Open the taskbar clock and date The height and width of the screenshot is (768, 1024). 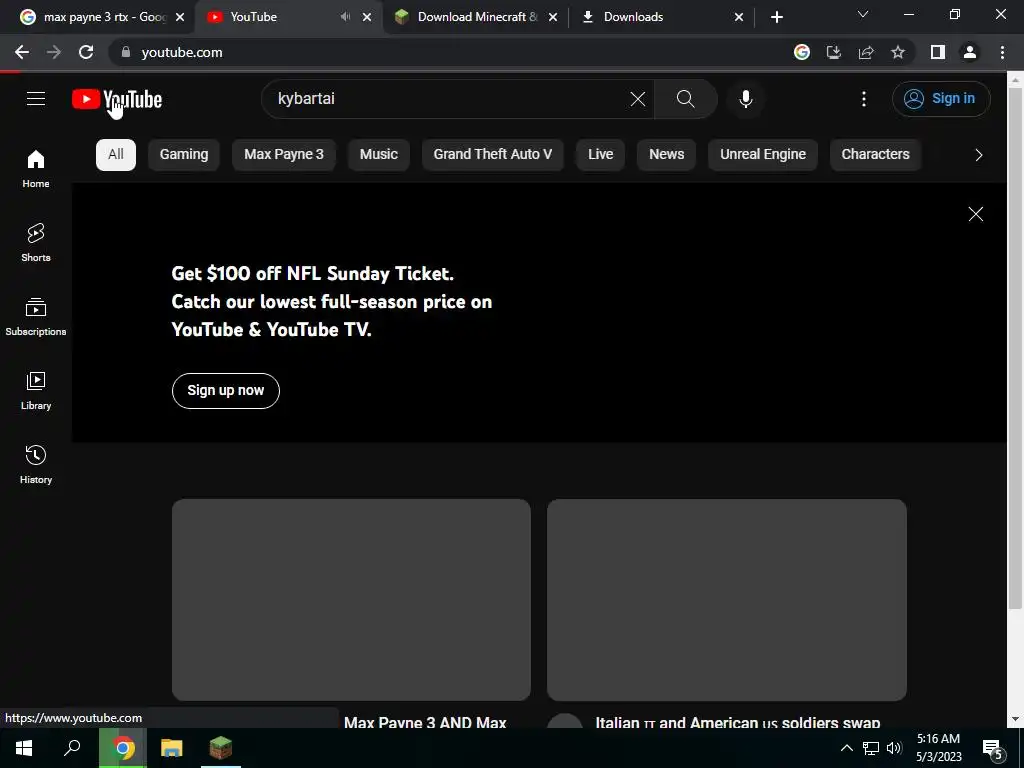click(938, 748)
